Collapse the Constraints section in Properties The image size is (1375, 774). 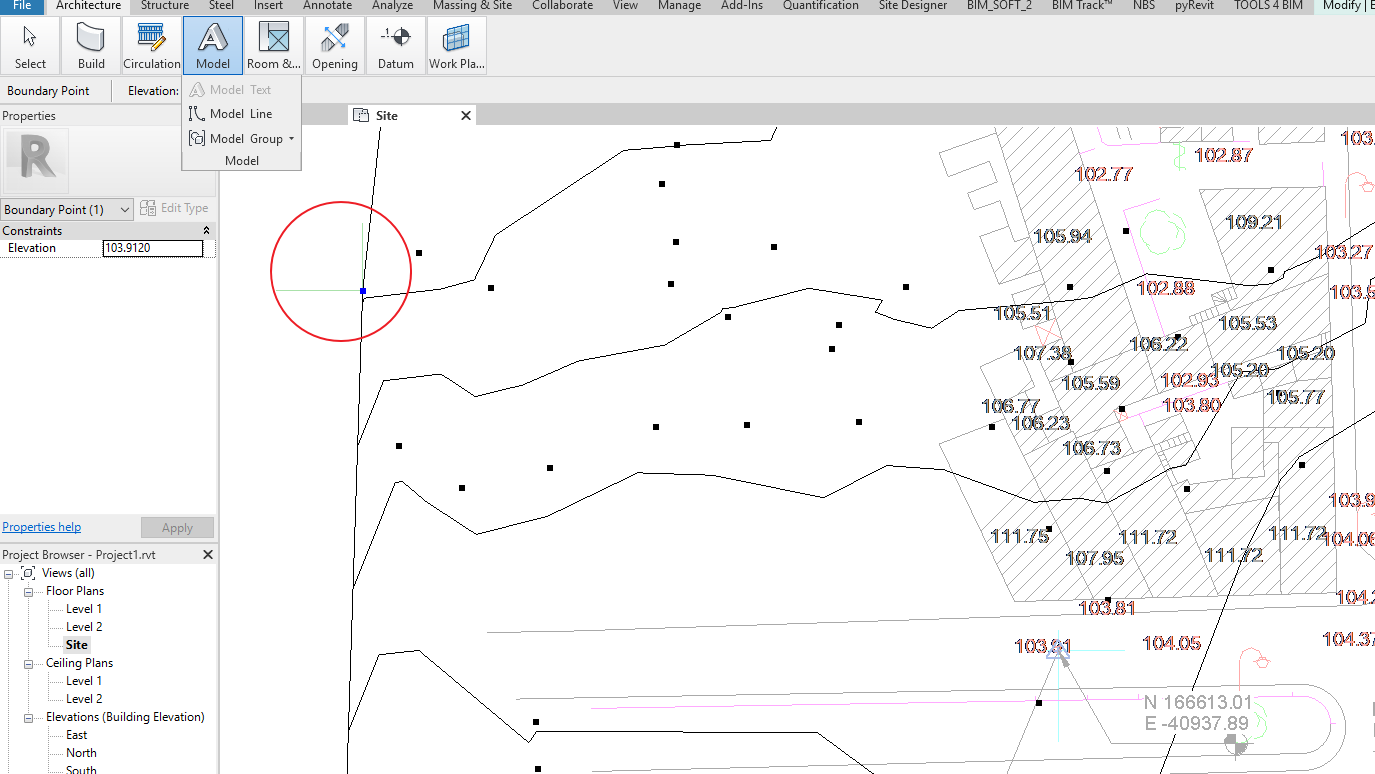207,230
